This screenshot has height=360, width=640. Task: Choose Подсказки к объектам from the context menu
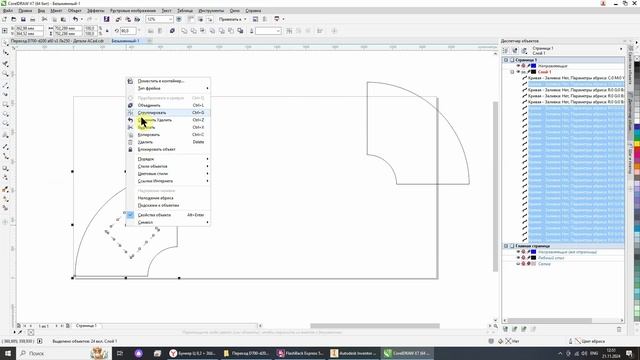pos(168,205)
